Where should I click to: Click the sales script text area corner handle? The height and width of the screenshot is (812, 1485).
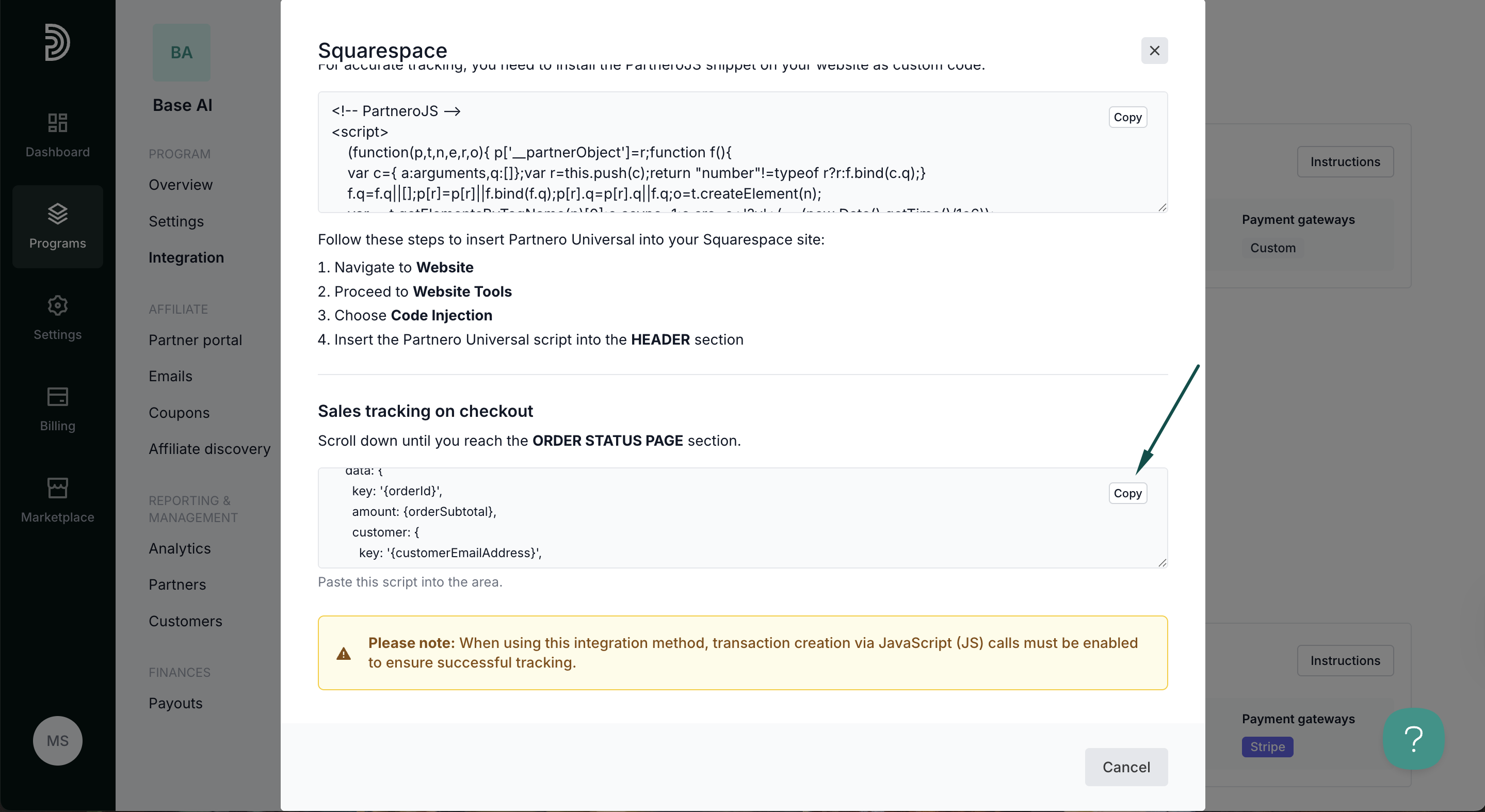point(1162,563)
